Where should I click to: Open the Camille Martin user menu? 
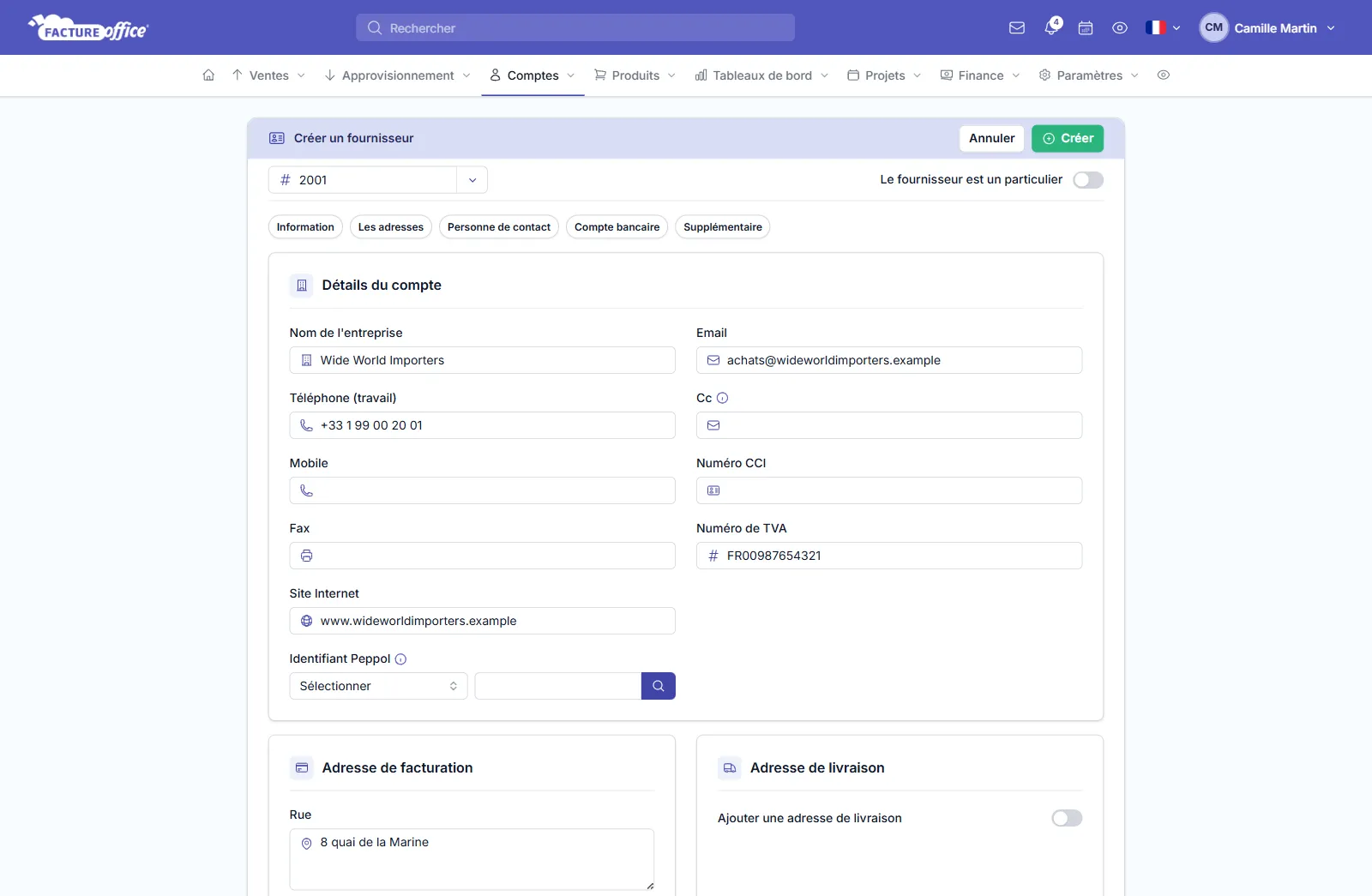[x=1267, y=28]
